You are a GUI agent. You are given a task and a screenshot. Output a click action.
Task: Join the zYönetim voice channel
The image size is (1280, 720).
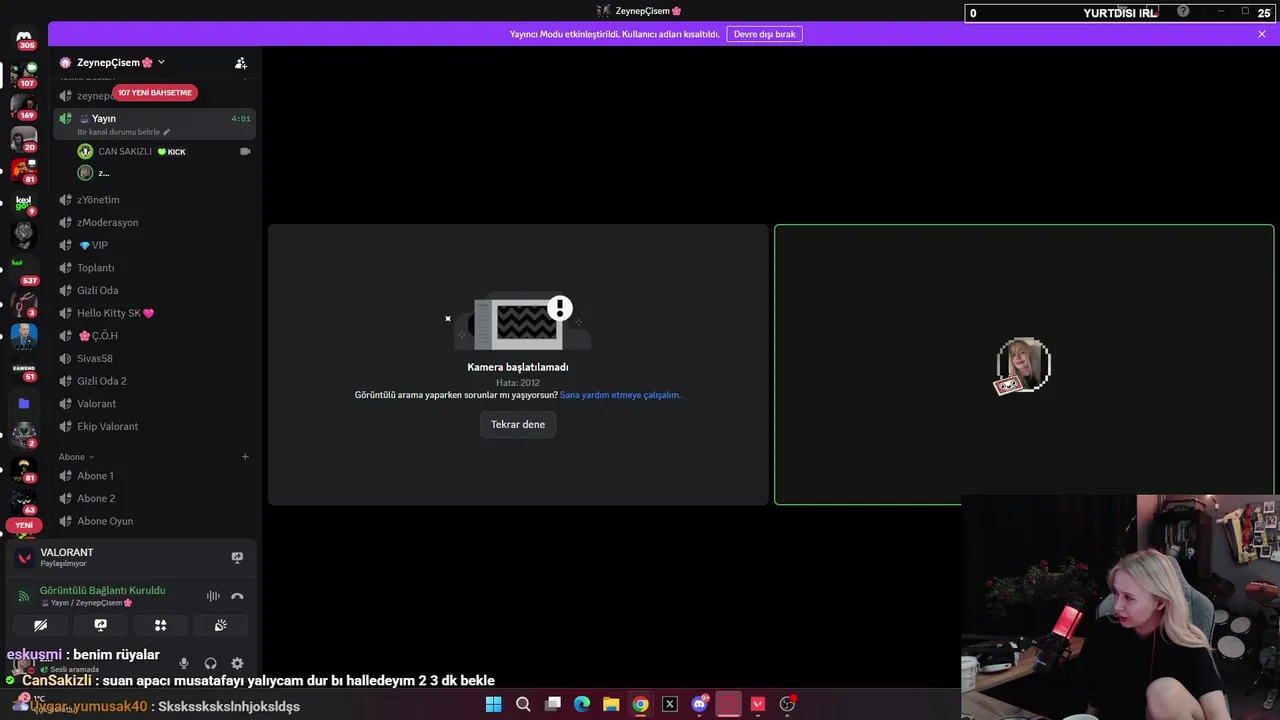pyautogui.click(x=155, y=200)
